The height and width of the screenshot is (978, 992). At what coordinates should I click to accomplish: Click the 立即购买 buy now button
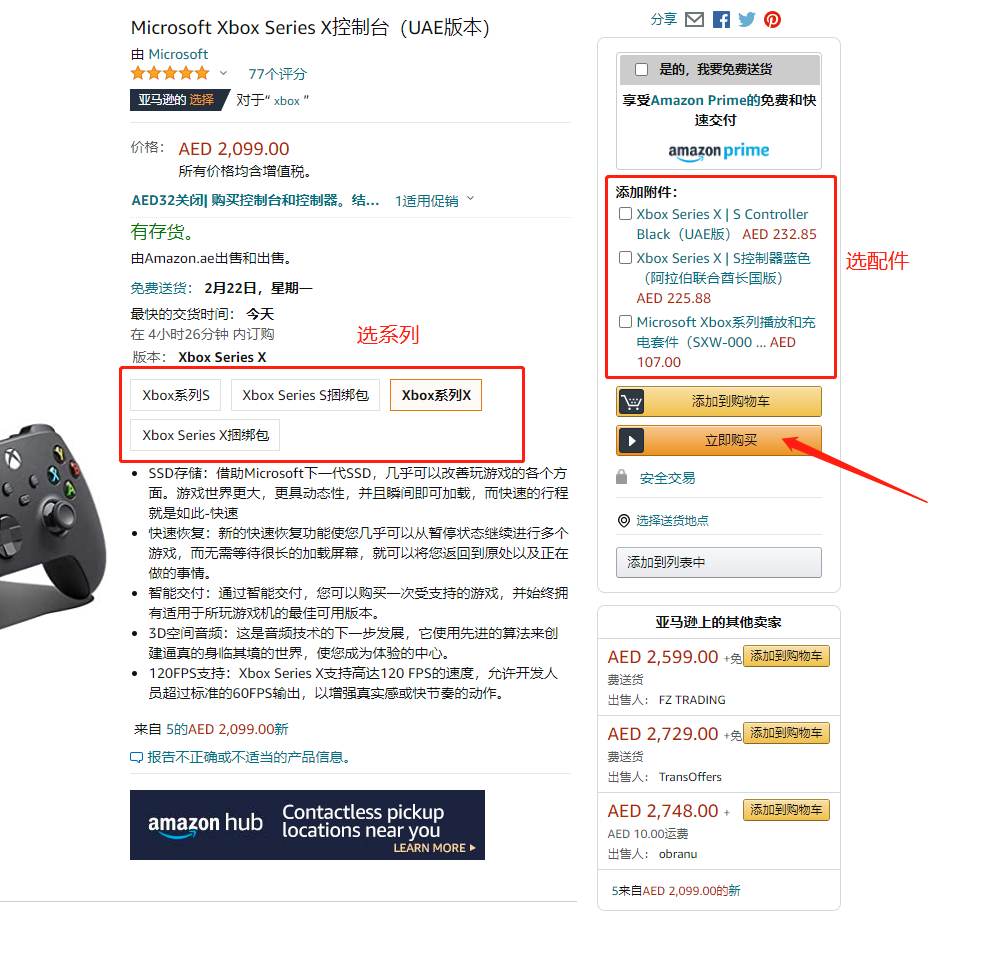pos(719,441)
